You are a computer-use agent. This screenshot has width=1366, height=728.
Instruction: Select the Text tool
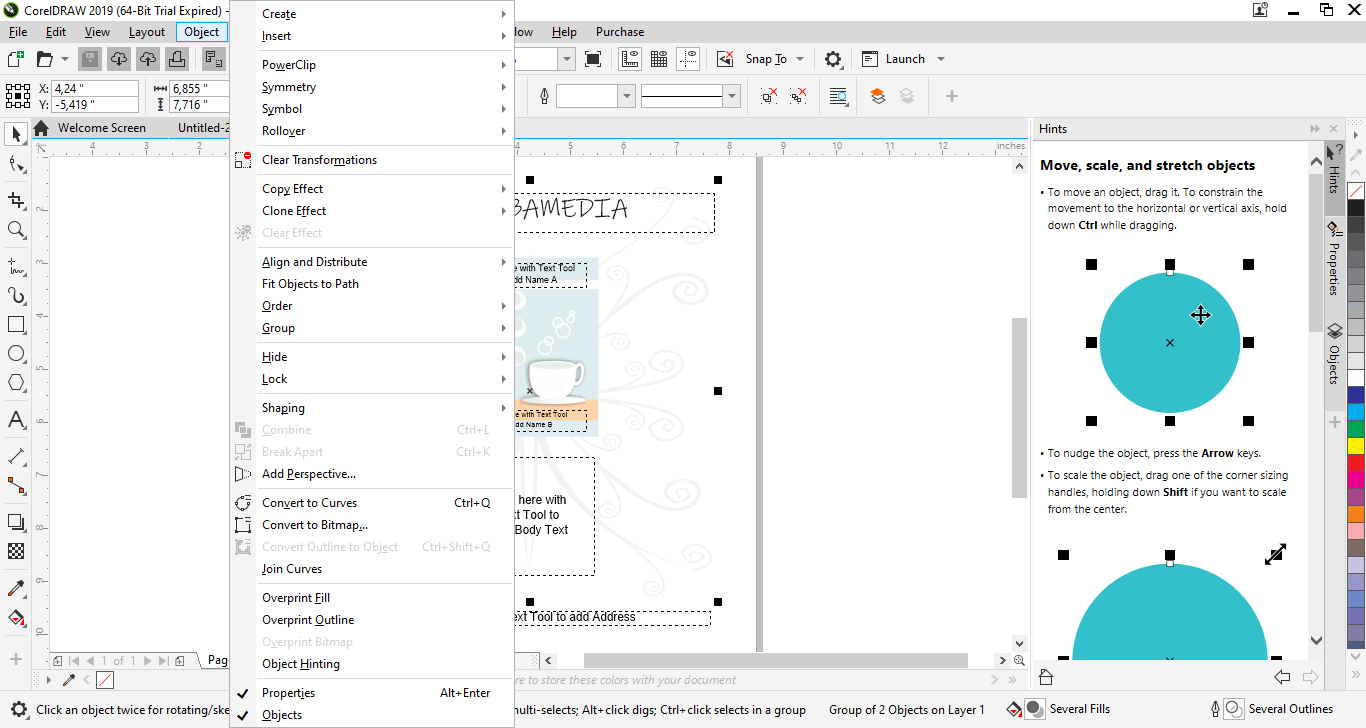(x=16, y=419)
